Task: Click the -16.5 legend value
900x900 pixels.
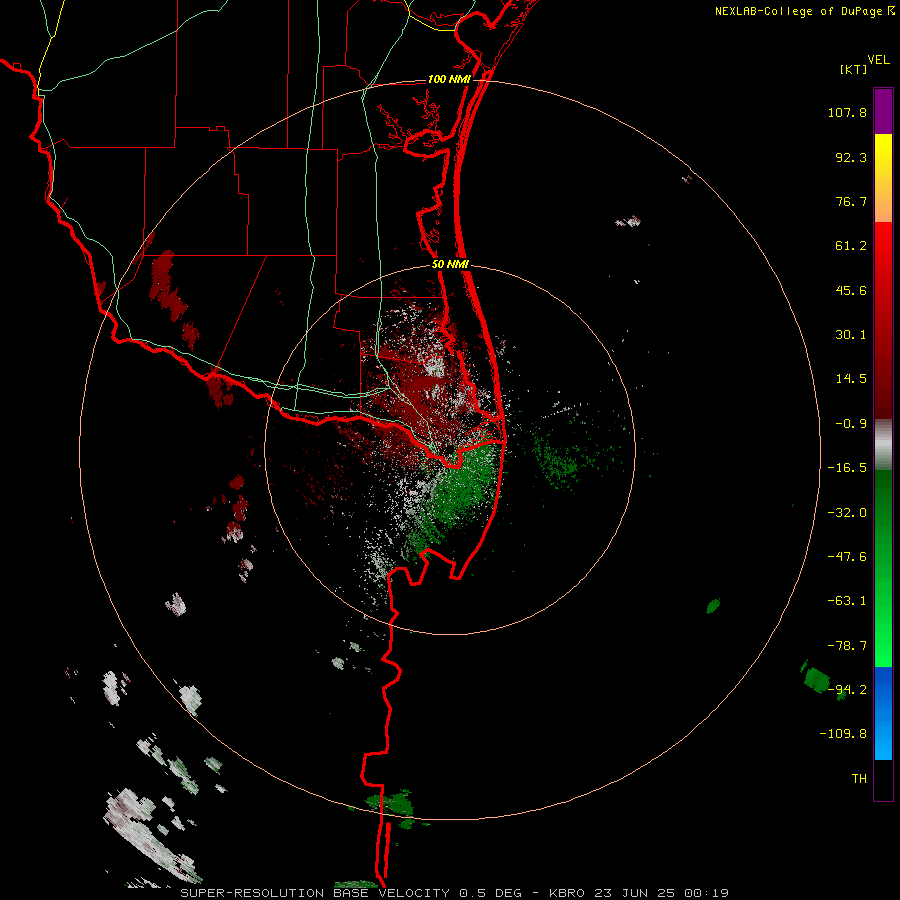Action: [x=847, y=468]
